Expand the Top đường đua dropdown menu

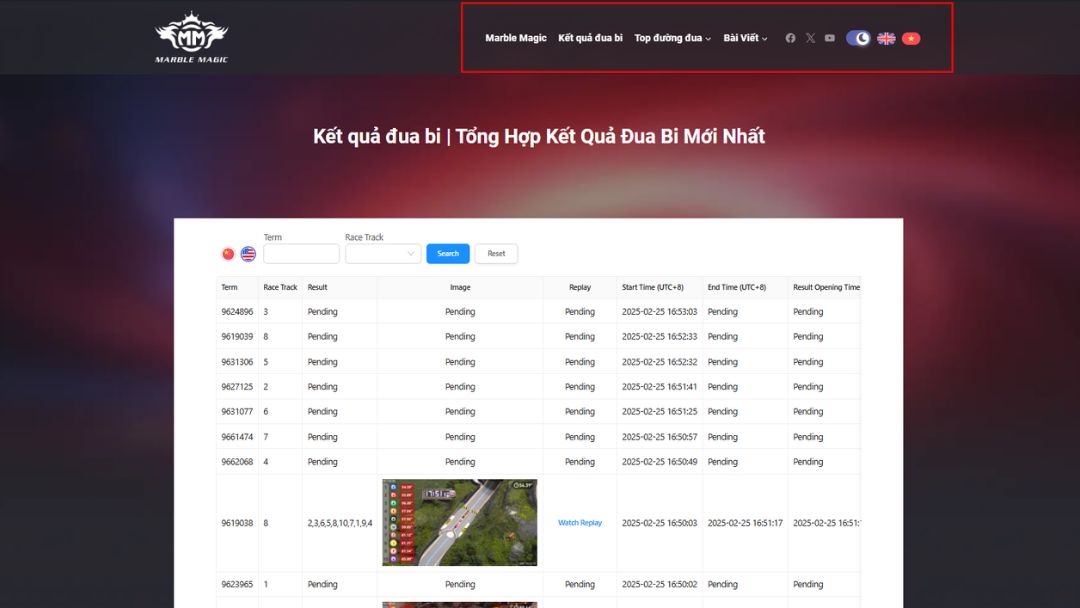click(x=672, y=38)
